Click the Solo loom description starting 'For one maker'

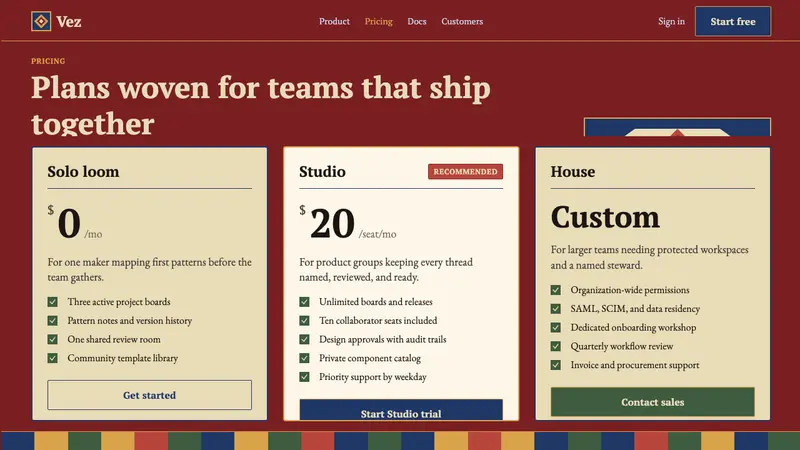[149, 269]
